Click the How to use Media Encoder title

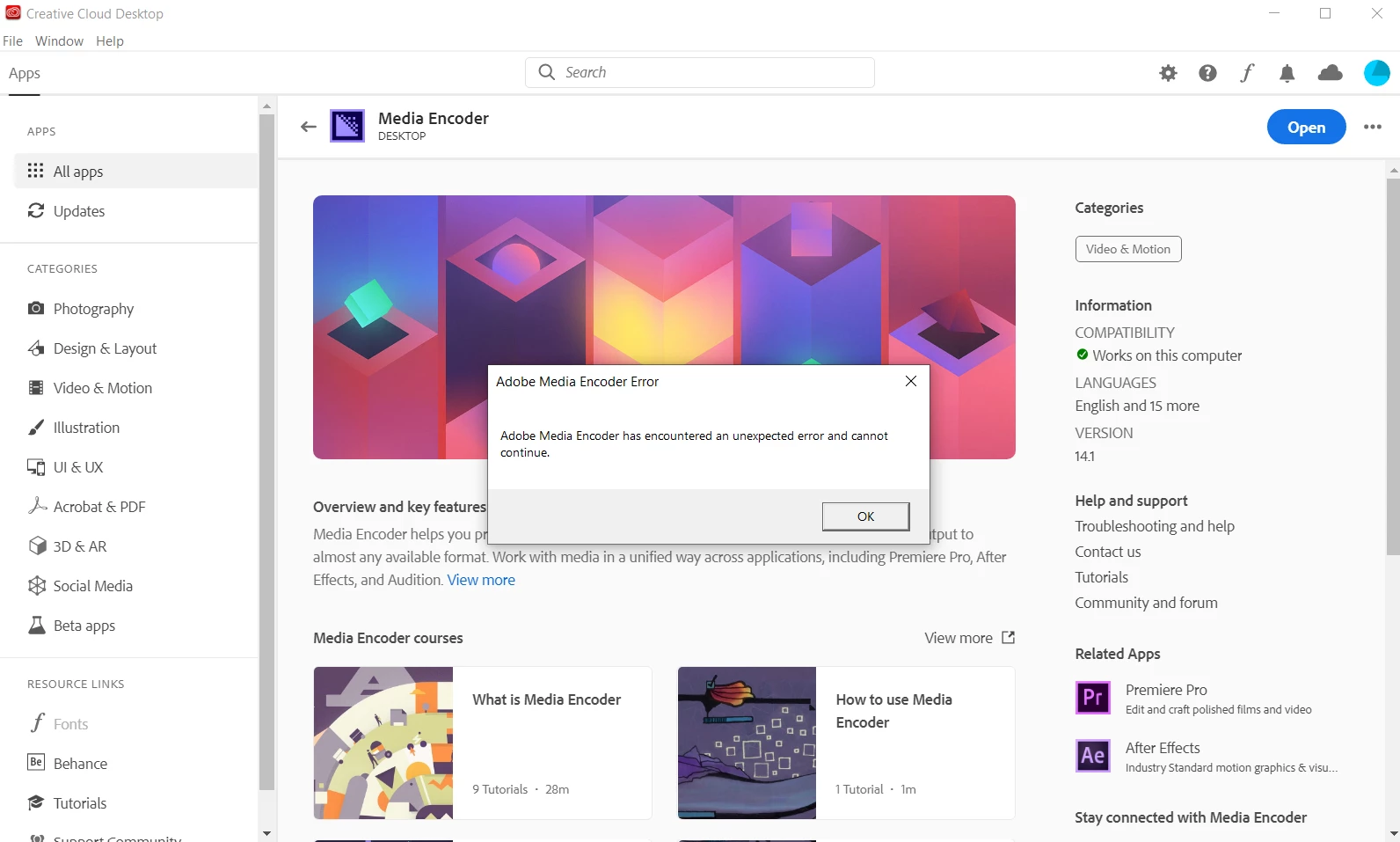pos(894,711)
